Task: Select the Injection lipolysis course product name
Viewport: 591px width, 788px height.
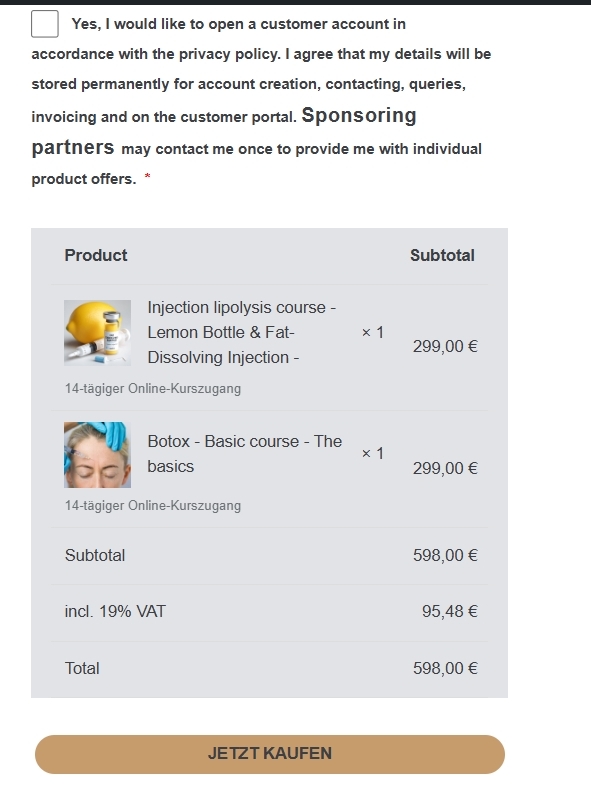Action: (x=242, y=332)
